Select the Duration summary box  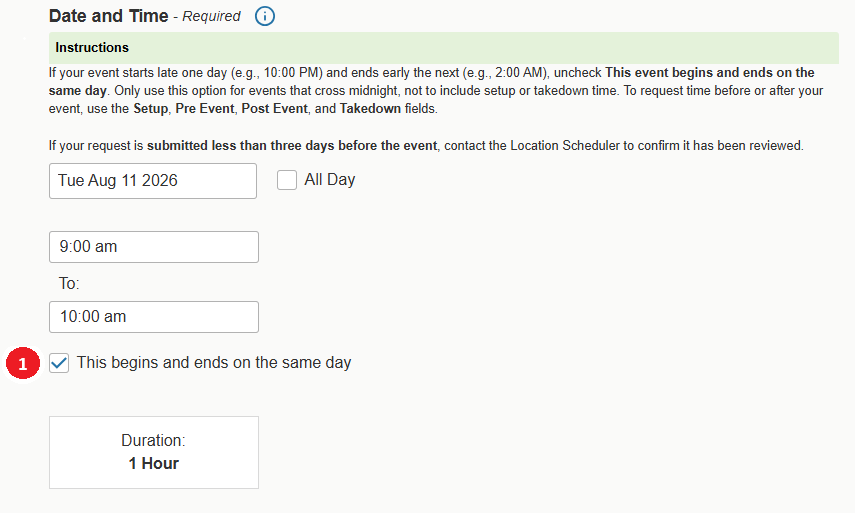click(154, 452)
